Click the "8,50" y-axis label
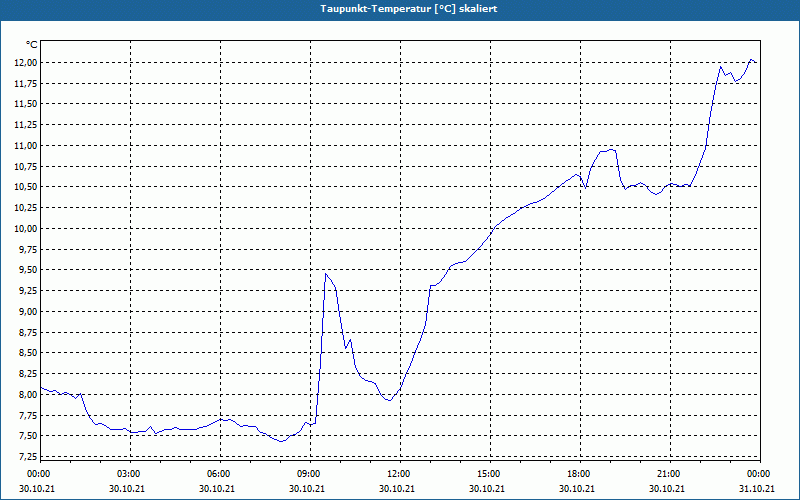800x500 pixels. coord(29,353)
